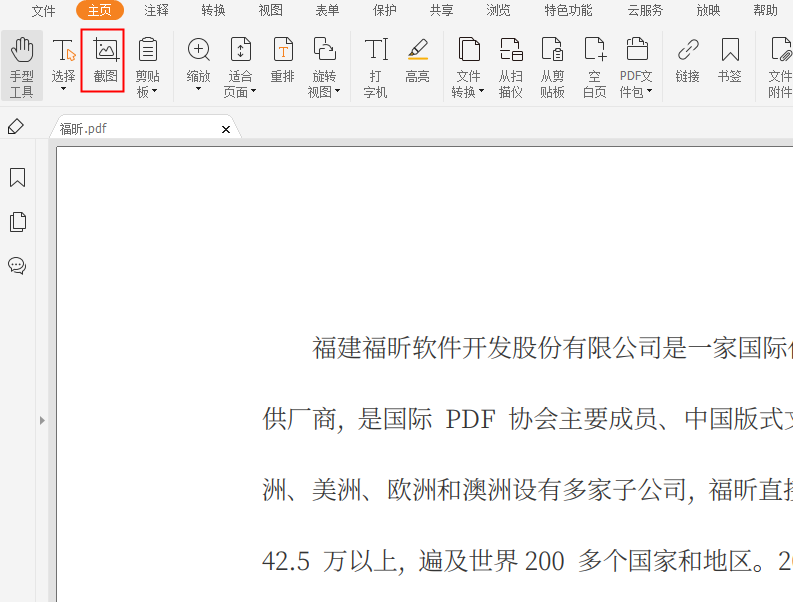Click the Snapshot tool (截图)

(105, 60)
